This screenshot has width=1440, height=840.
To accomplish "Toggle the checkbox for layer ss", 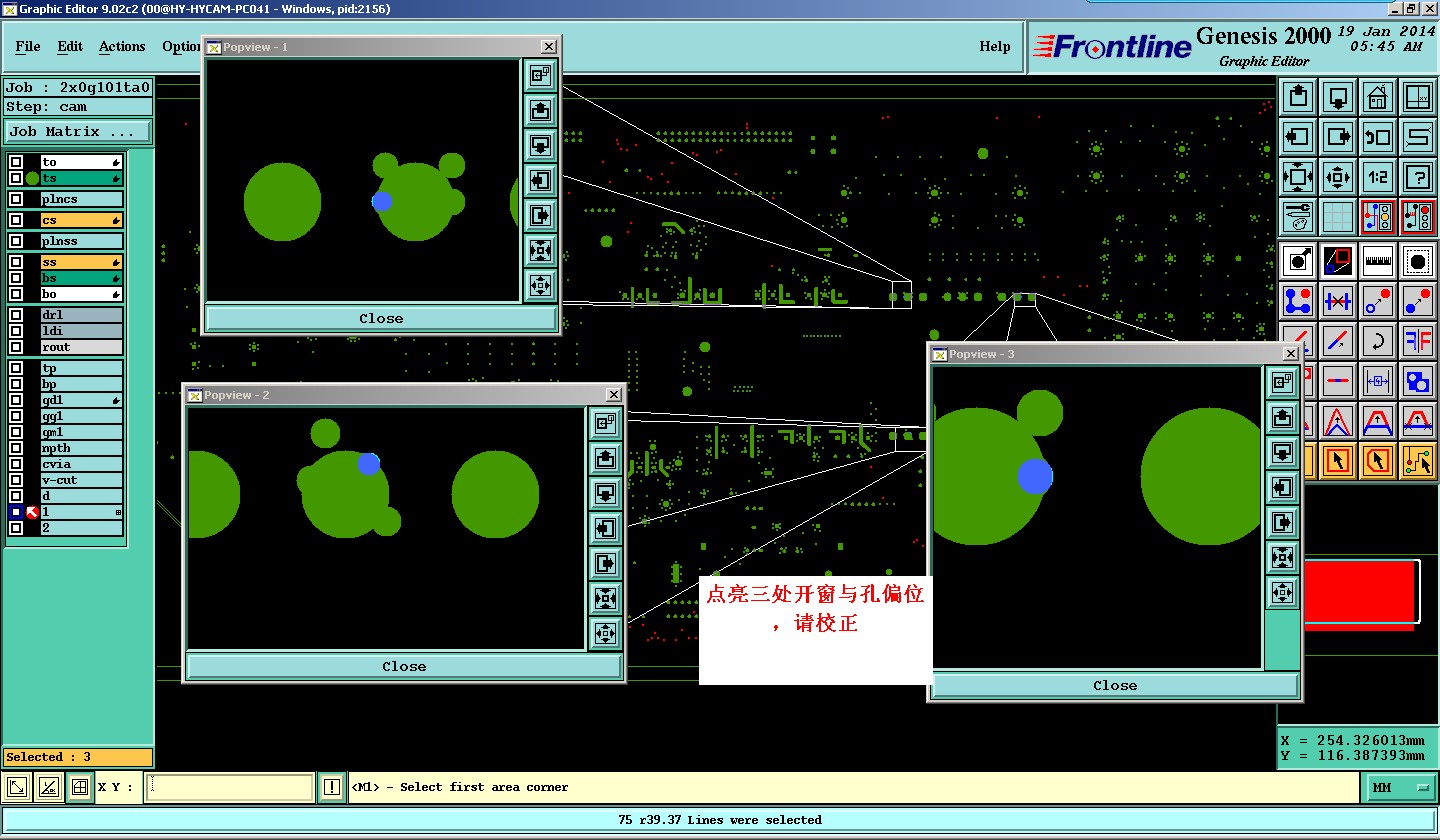I will point(16,262).
